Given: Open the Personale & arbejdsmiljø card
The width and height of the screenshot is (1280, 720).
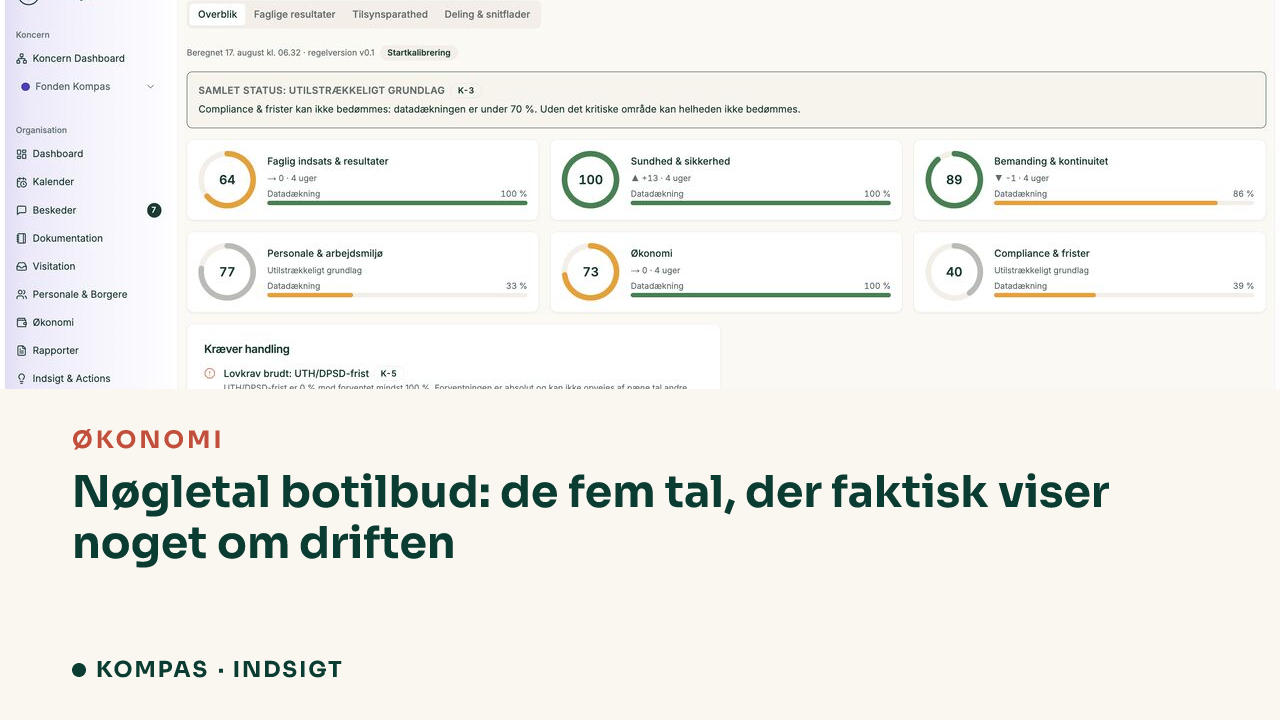Looking at the screenshot, I should coord(363,272).
